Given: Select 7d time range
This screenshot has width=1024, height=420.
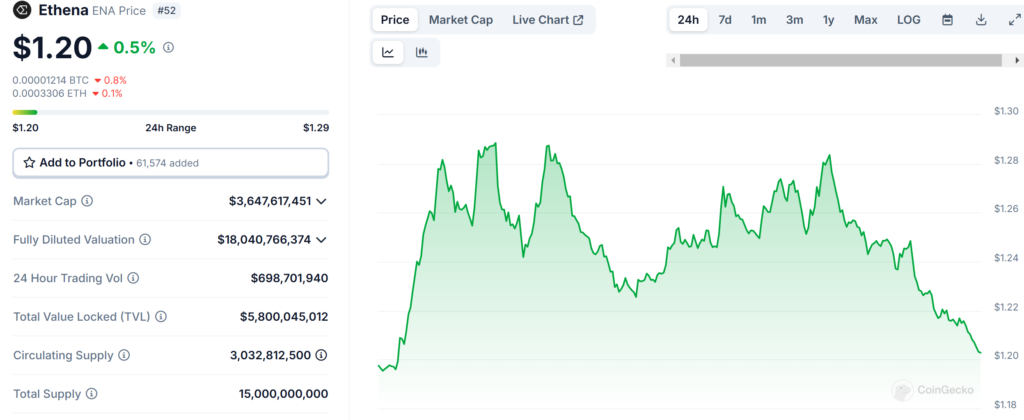Looking at the screenshot, I should point(725,20).
